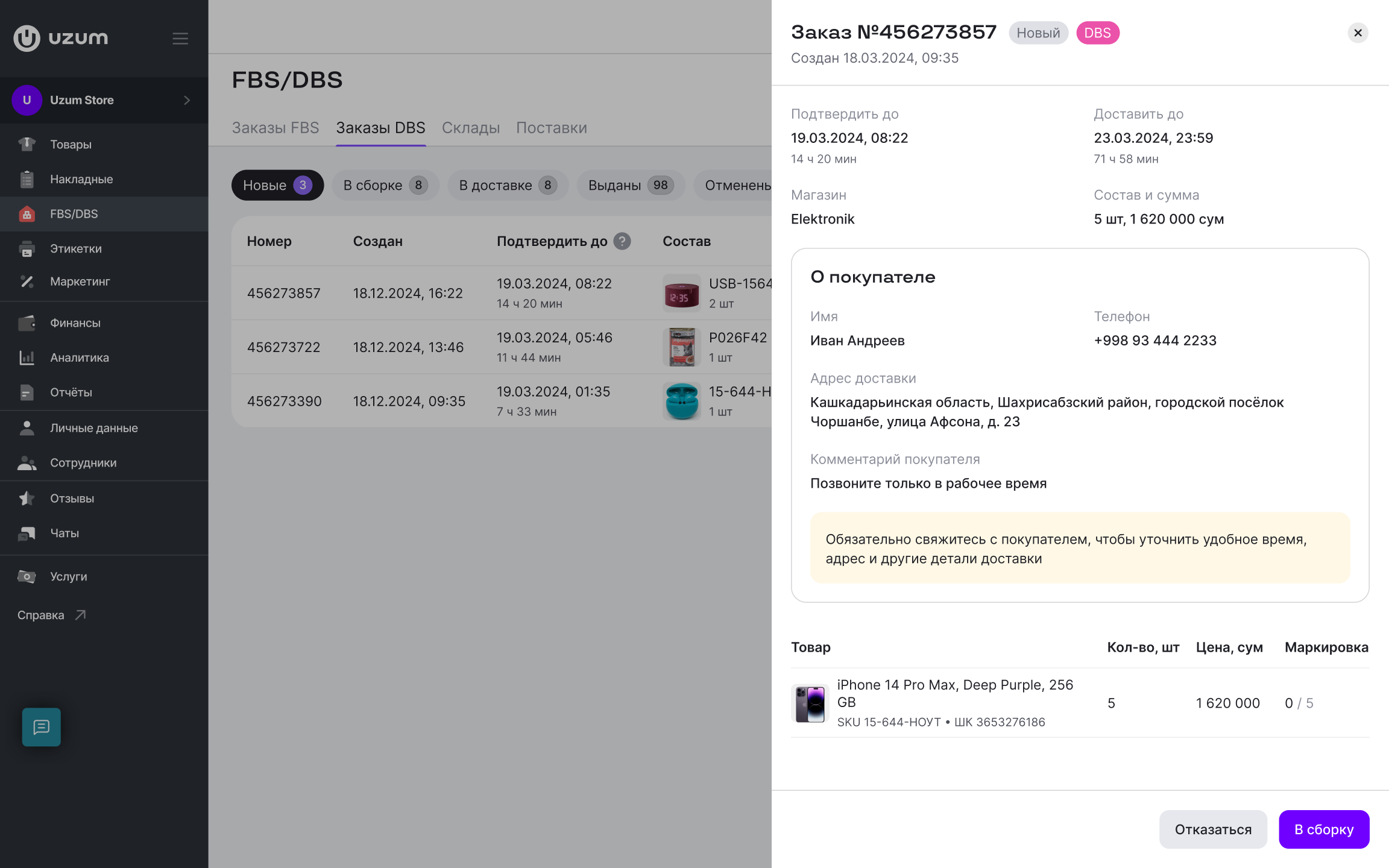Filter orders by В доставке status

pyautogui.click(x=508, y=185)
